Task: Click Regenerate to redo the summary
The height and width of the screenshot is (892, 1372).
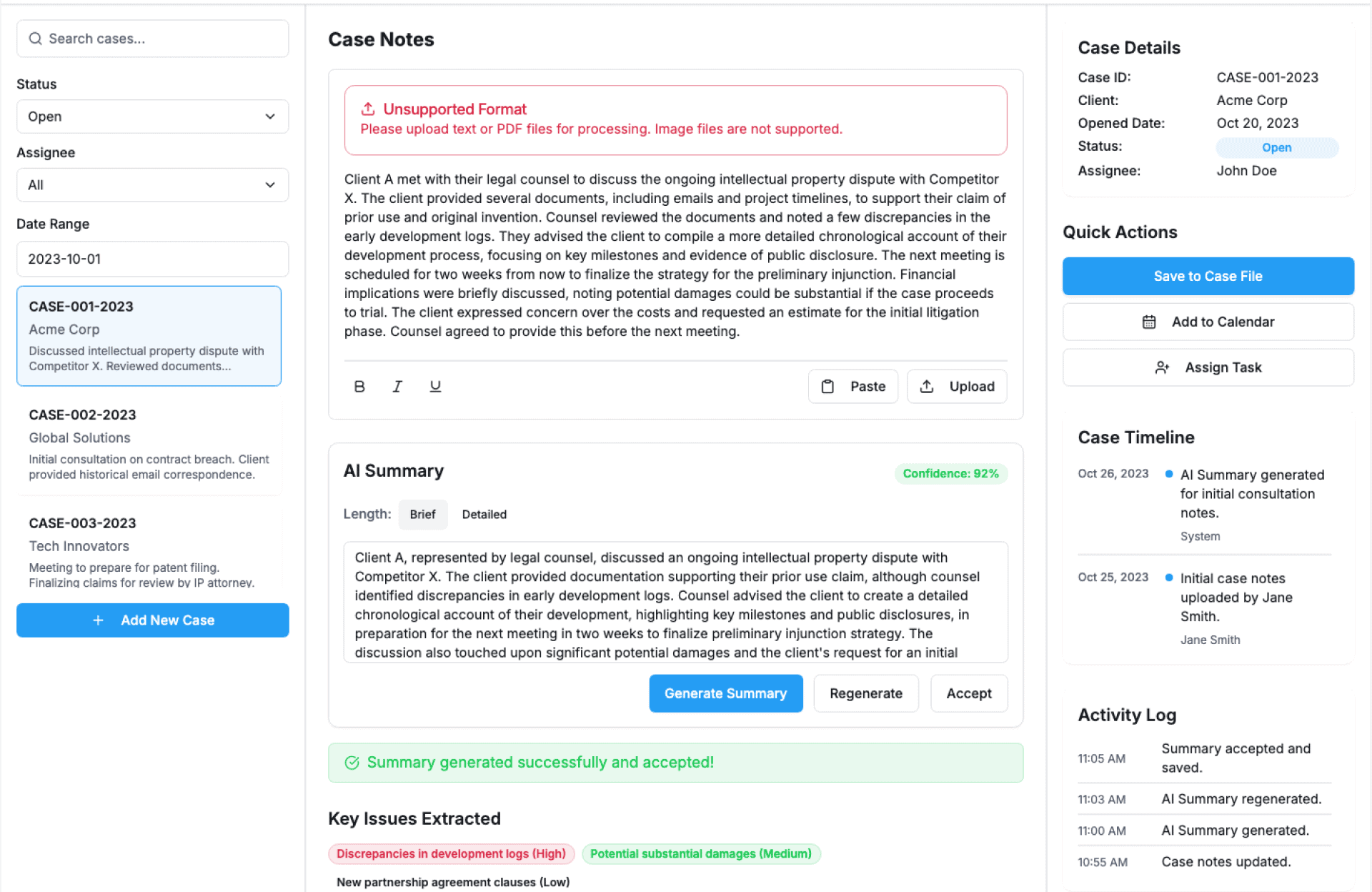Action: (865, 693)
